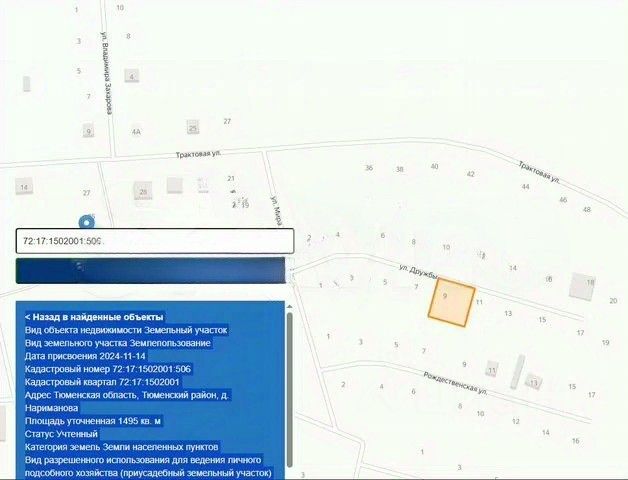Click the cadastral number search field
Viewport: 628px width, 480px height.
(x=155, y=241)
